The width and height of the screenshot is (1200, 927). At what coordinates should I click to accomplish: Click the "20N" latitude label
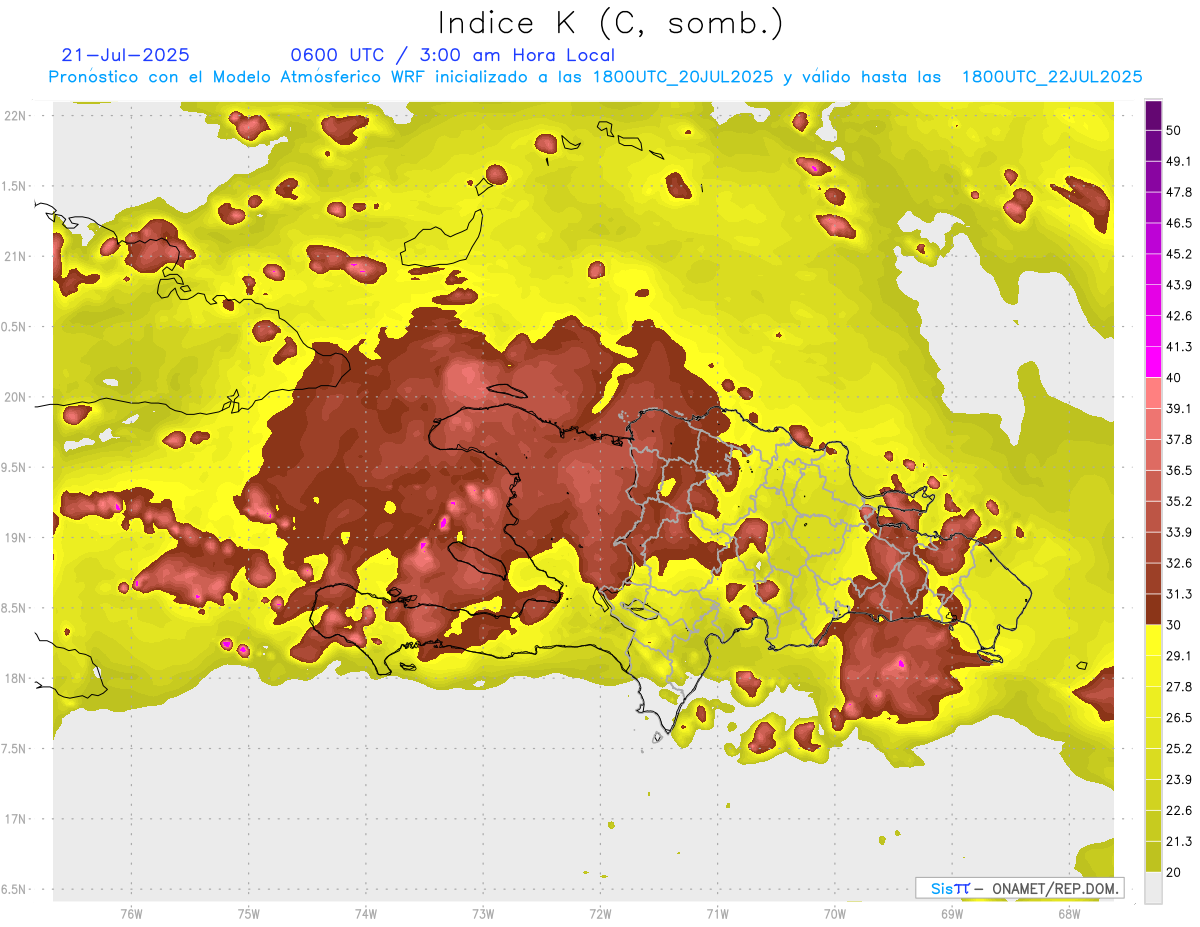point(17,397)
